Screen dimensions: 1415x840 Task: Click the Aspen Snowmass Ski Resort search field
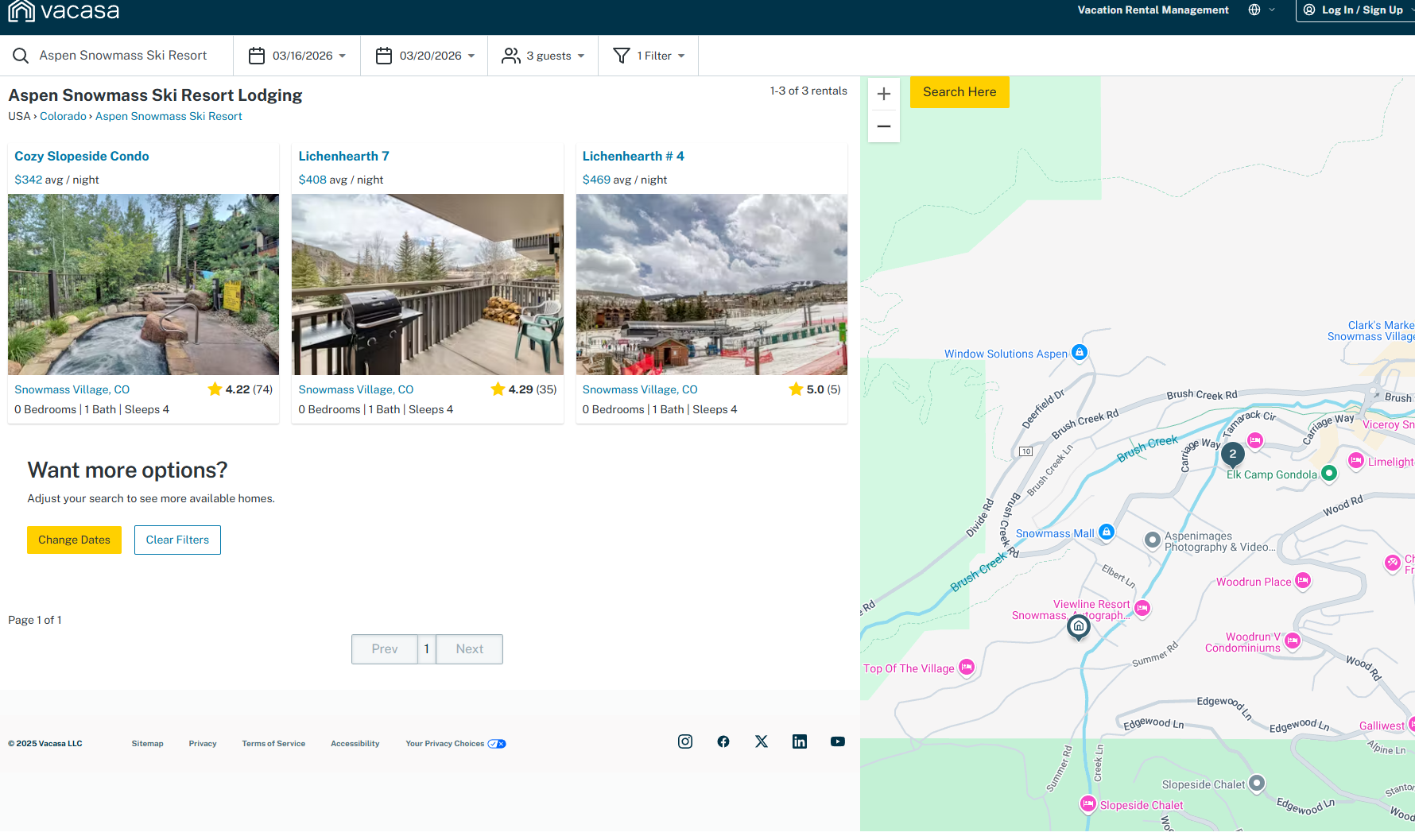pos(123,56)
